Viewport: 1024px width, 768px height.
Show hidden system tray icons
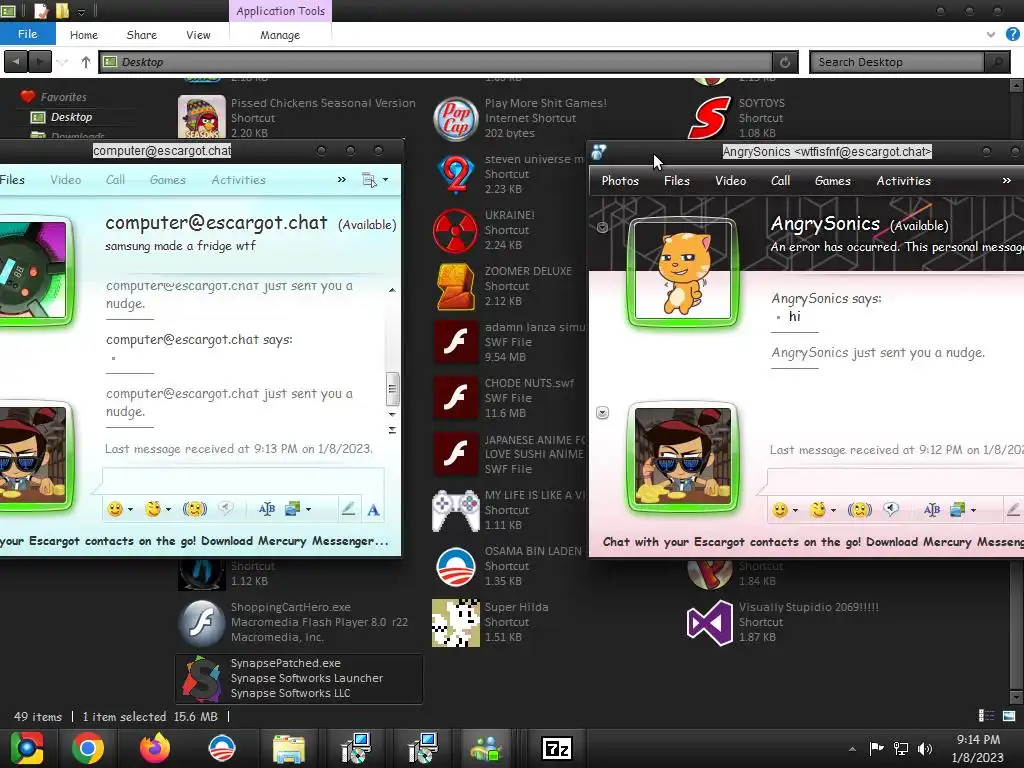pos(852,749)
